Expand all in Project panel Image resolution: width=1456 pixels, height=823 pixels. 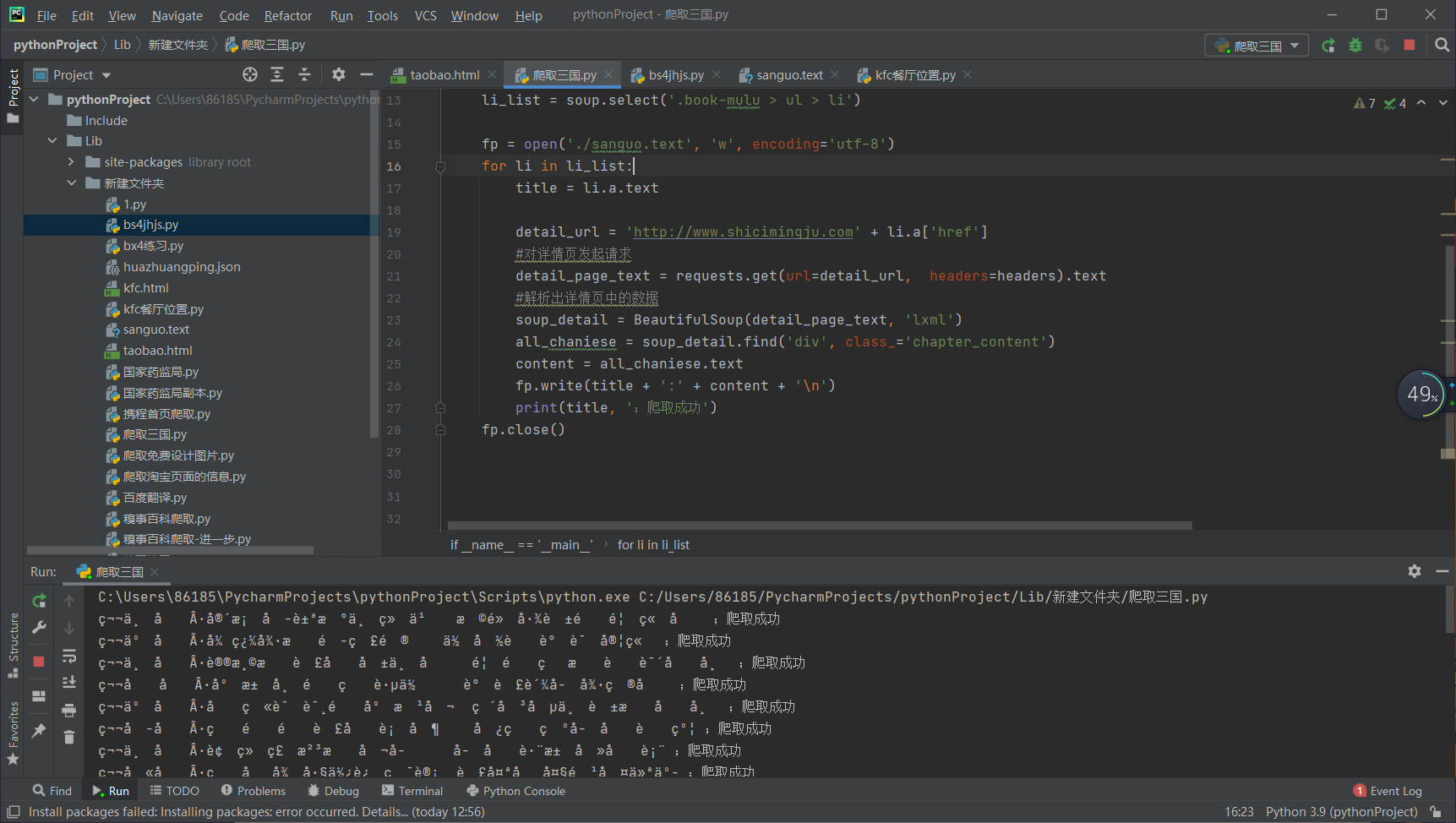277,74
